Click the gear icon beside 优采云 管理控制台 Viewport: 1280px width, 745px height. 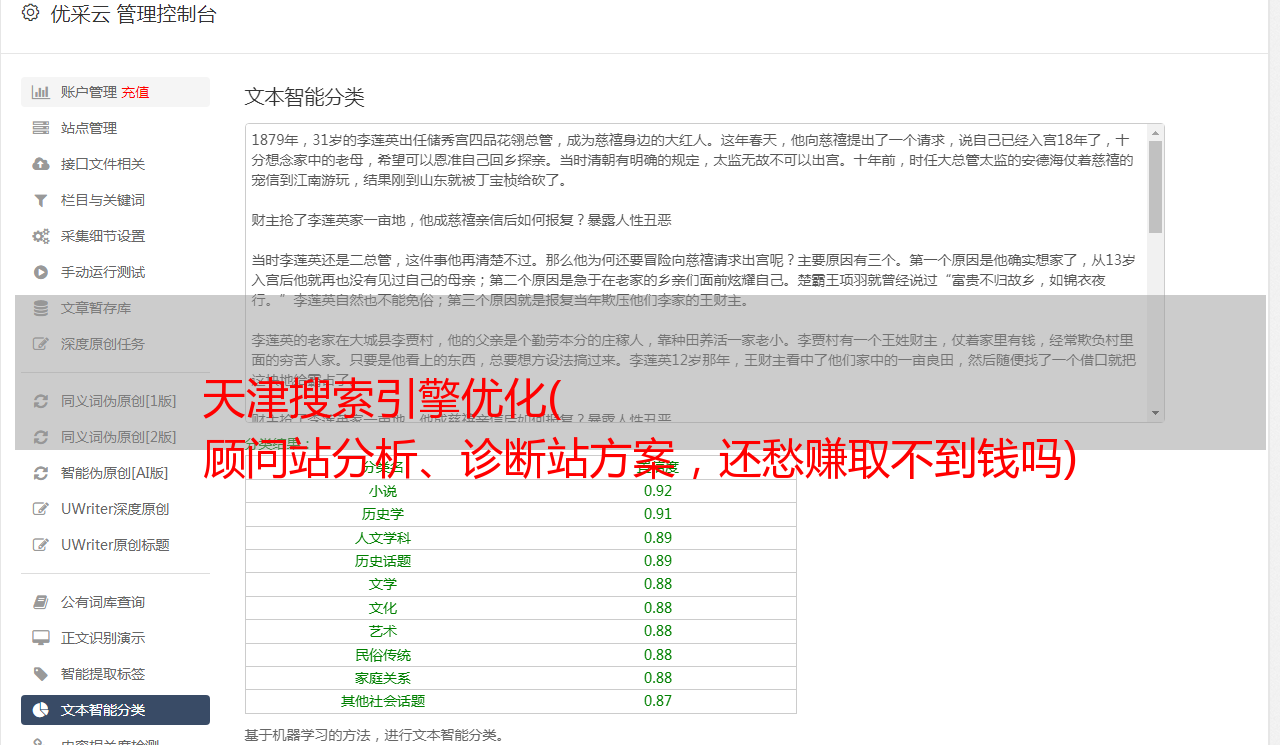30,14
